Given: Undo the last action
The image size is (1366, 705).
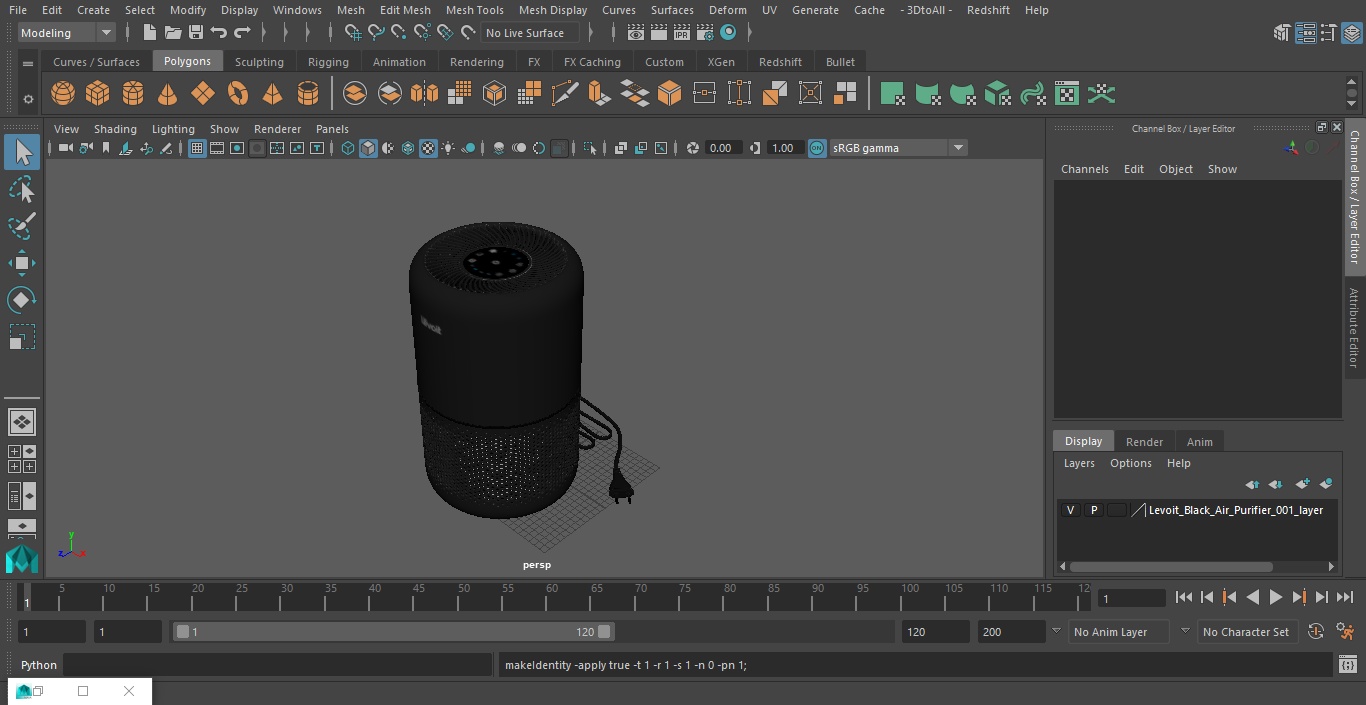Looking at the screenshot, I should point(219,33).
